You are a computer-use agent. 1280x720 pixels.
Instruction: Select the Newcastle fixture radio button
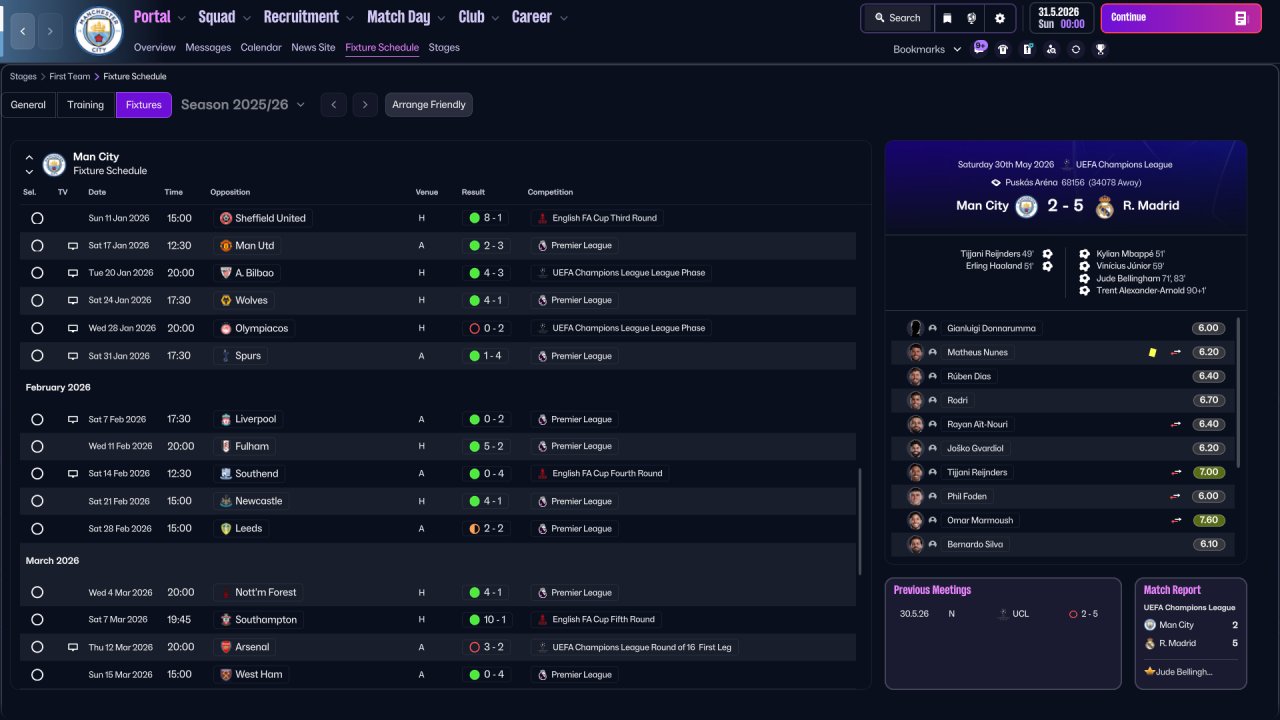[x=37, y=501]
